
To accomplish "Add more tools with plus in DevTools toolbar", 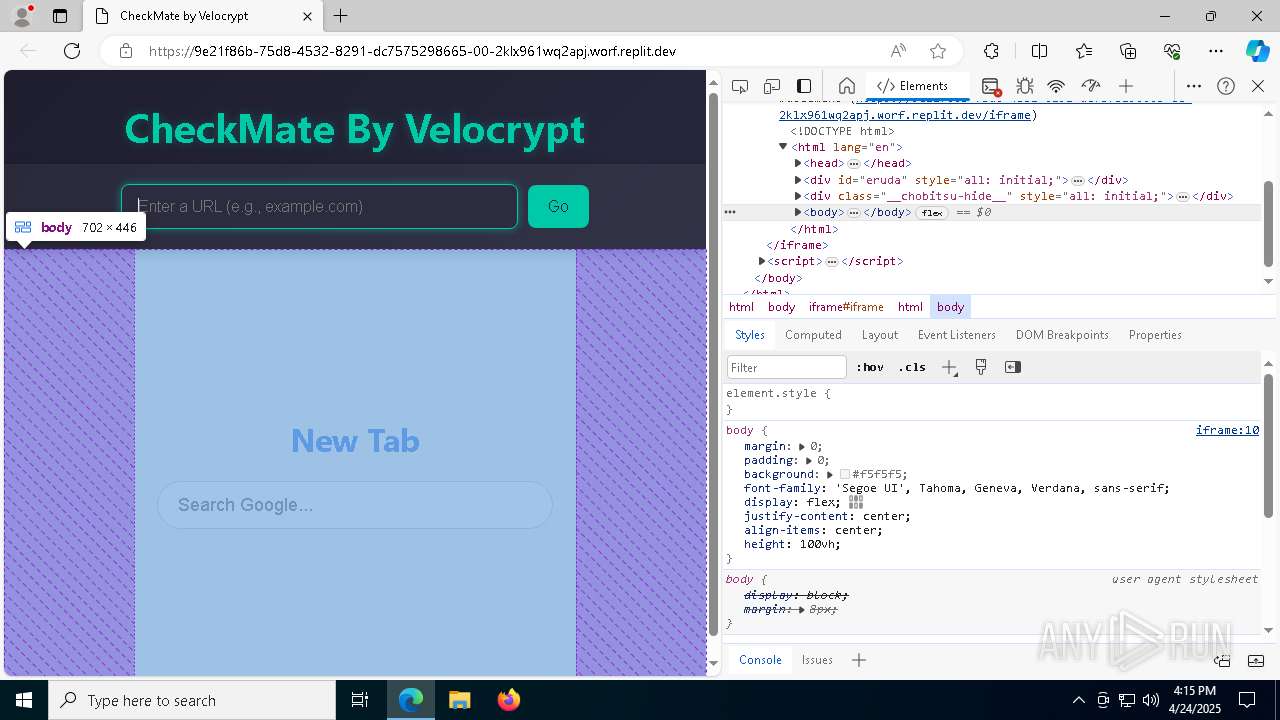I will (x=1126, y=86).
